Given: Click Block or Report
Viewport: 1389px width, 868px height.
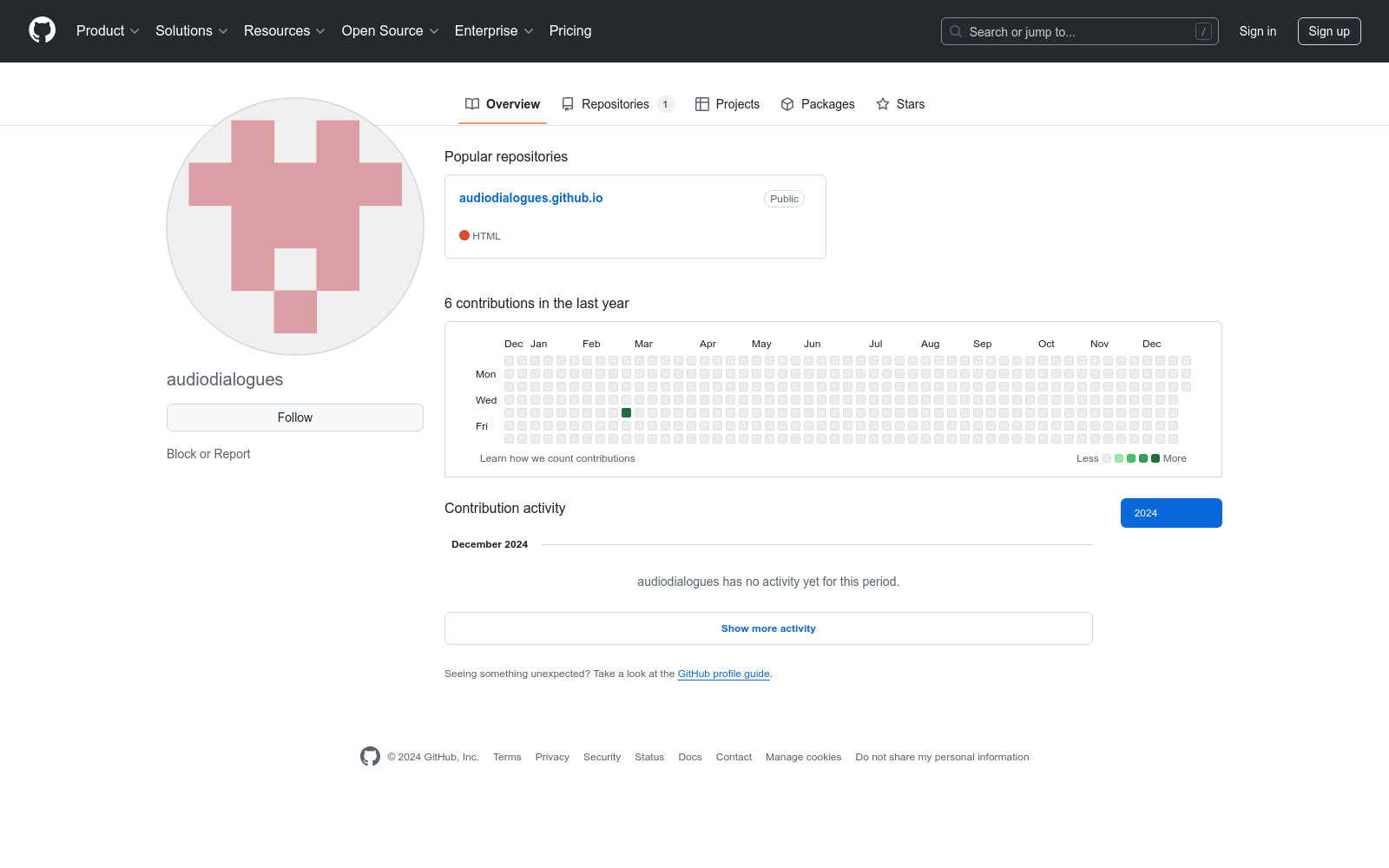Looking at the screenshot, I should pos(208,454).
